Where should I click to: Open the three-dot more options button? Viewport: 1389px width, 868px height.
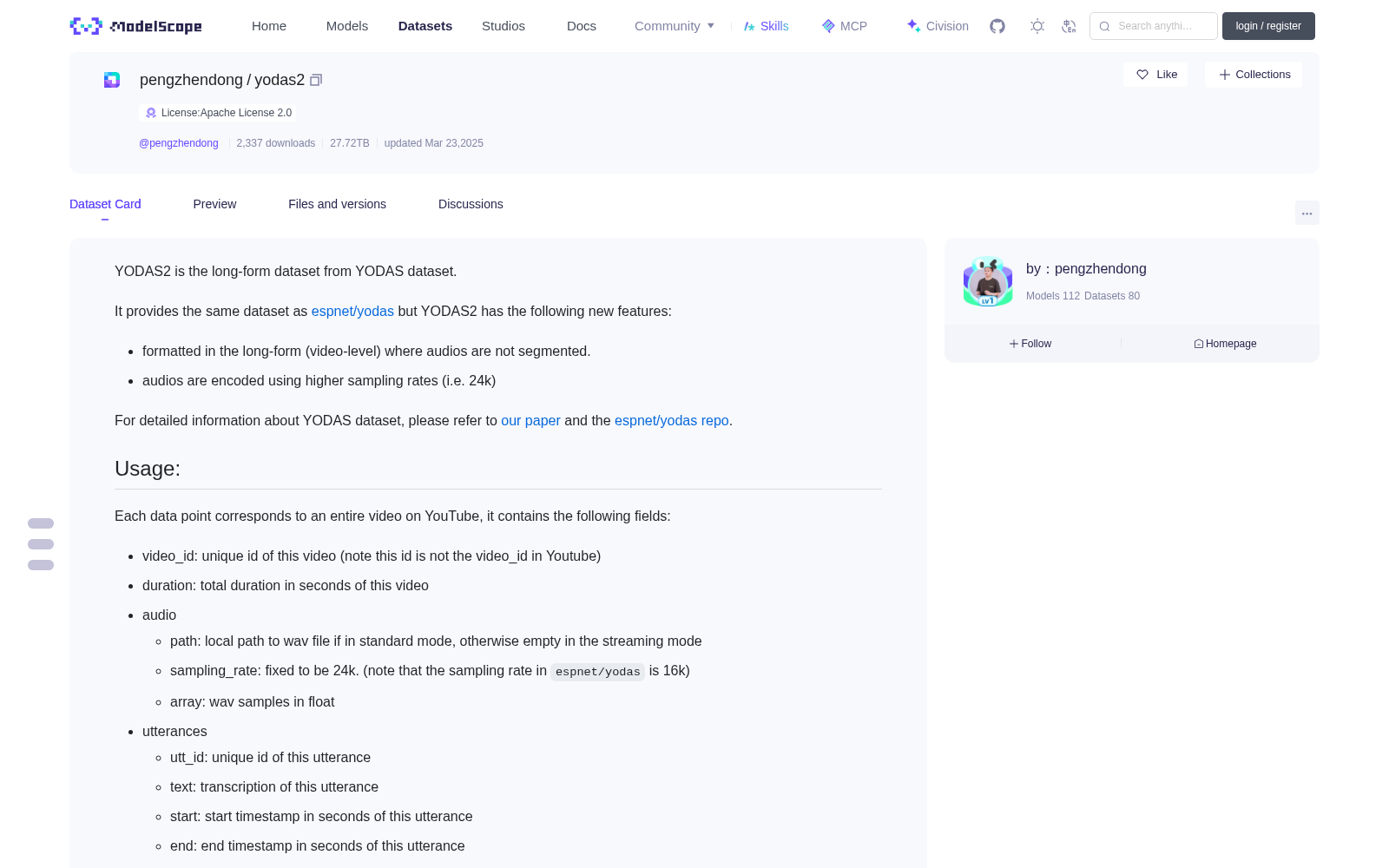1307,213
